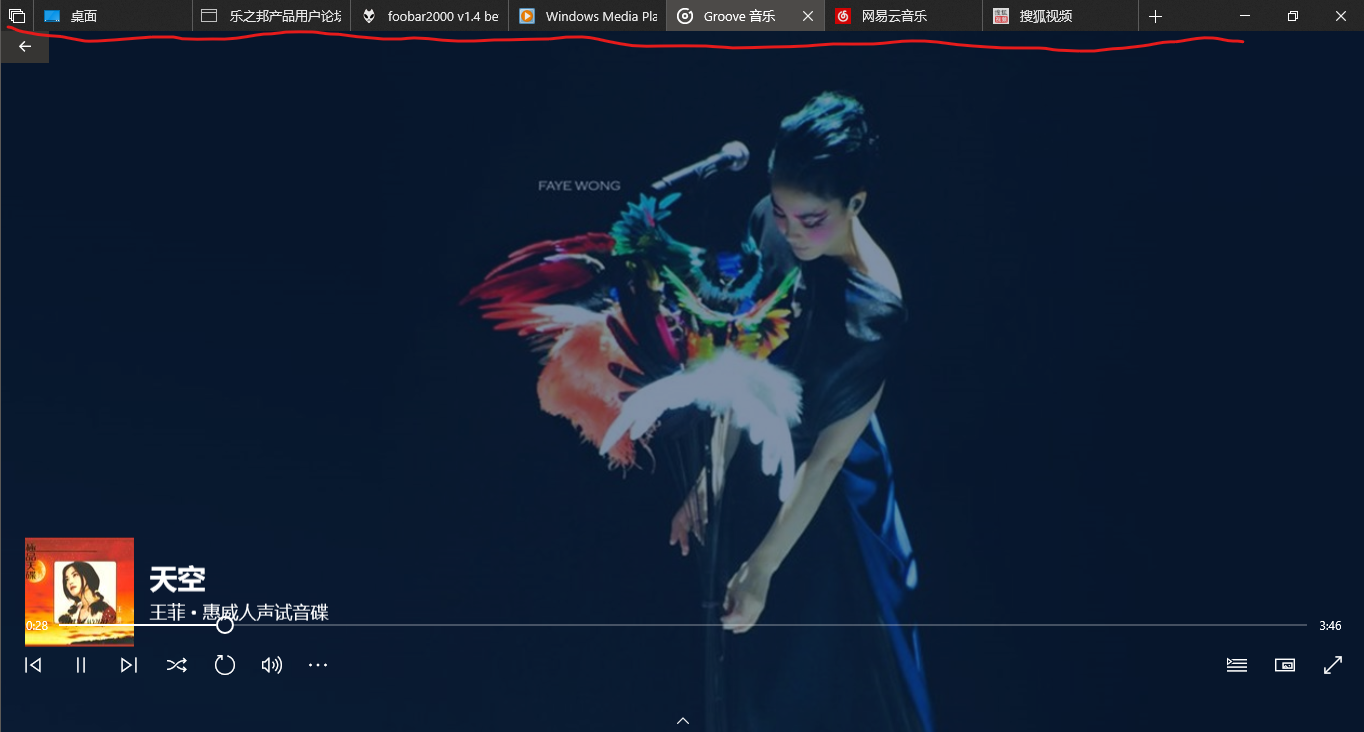Open artist link 王菲 • 惠威人声试音碟
Image resolution: width=1364 pixels, height=732 pixels.
pos(239,612)
